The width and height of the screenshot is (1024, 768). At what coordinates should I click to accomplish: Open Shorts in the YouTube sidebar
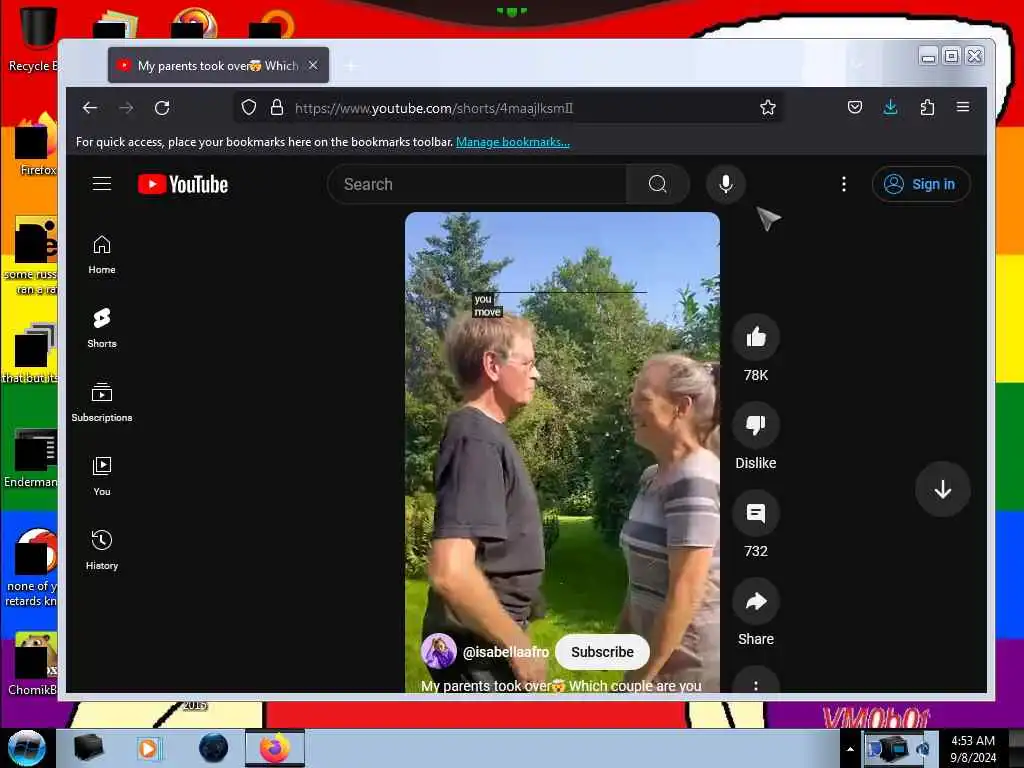(102, 328)
